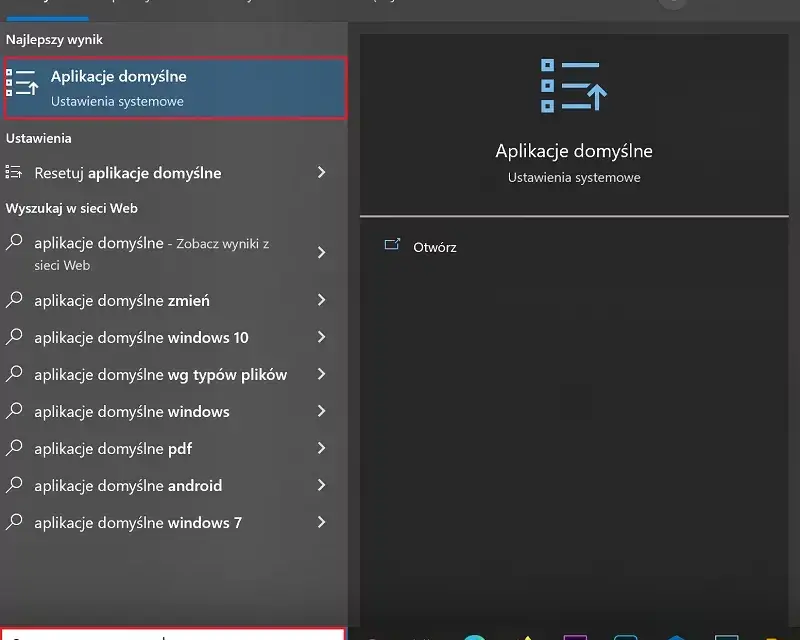
Task: Click search icon beside 'aplikacje domyślne android'
Action: point(14,485)
